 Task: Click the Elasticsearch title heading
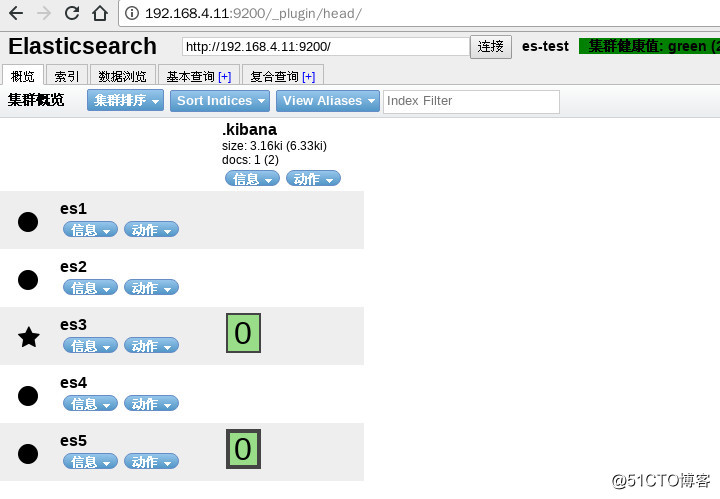pos(83,46)
